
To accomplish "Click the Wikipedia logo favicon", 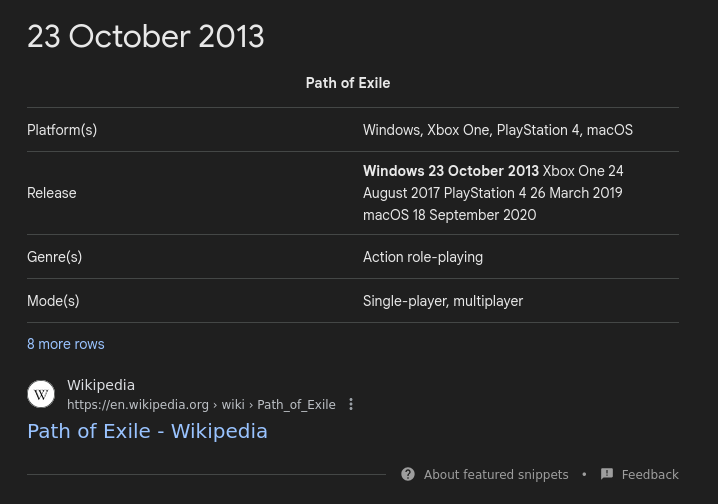I will (41, 394).
